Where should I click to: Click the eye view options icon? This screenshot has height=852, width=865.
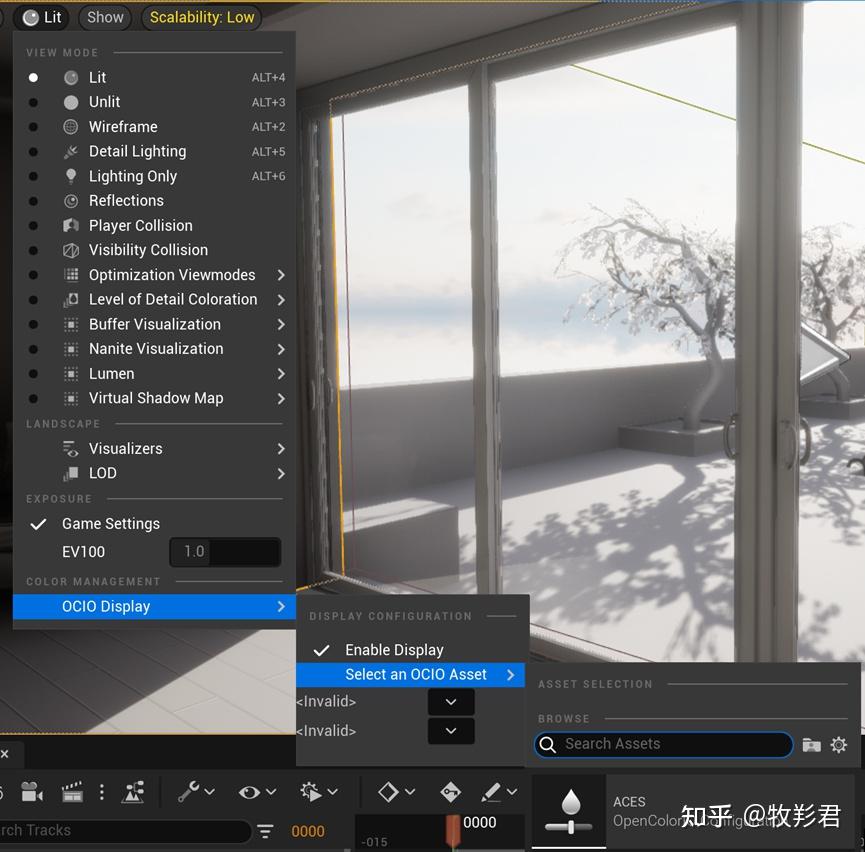pyautogui.click(x=251, y=791)
